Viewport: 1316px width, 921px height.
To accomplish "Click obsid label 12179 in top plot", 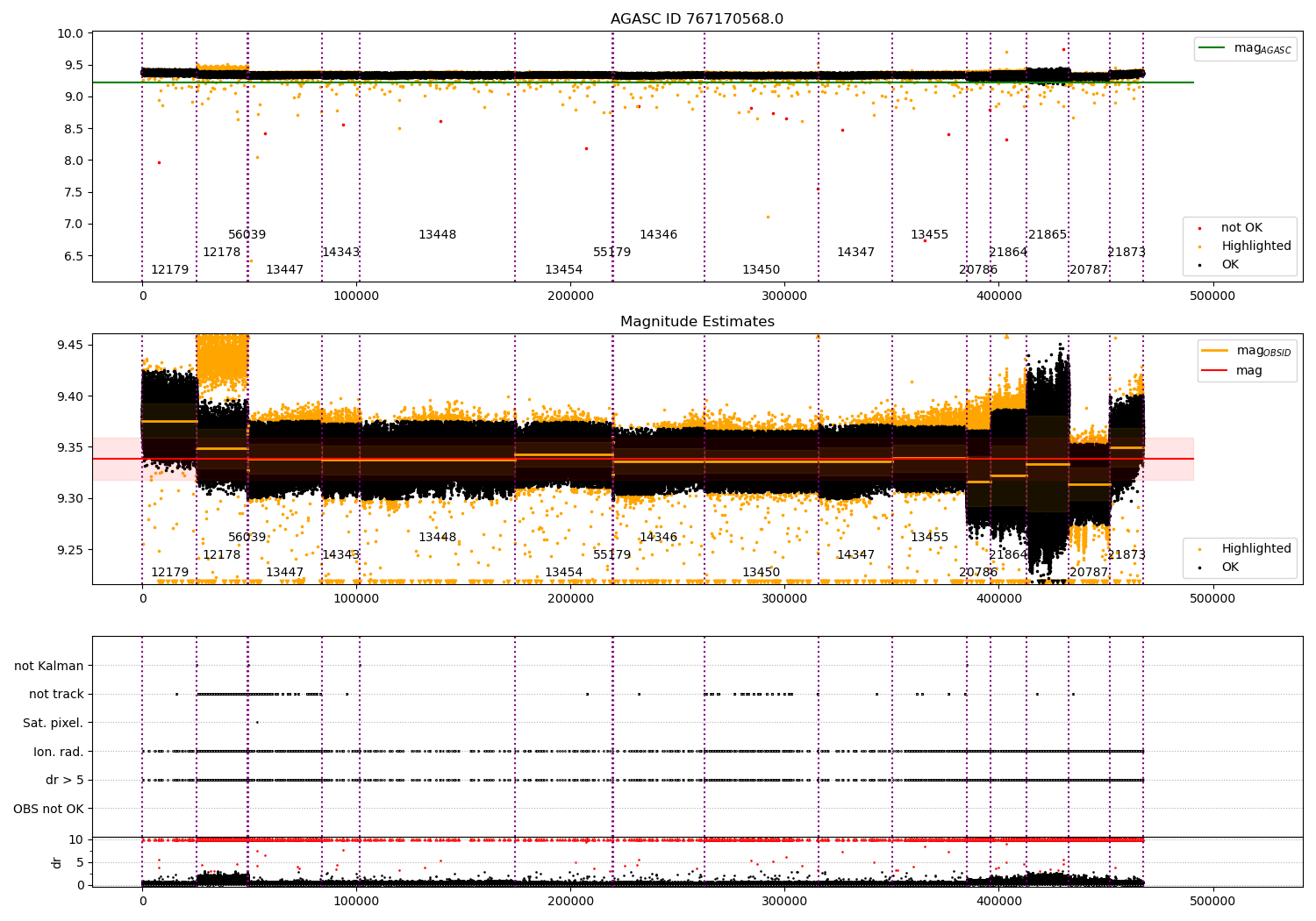I will point(169,270).
